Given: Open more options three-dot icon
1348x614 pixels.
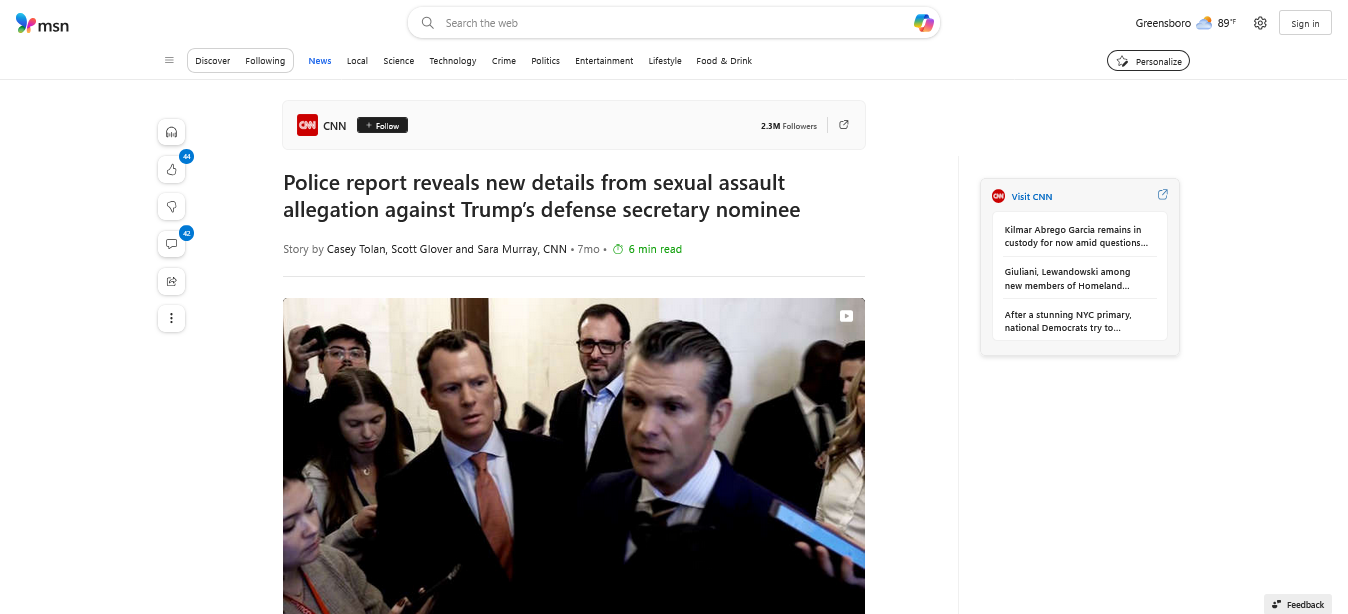Looking at the screenshot, I should [x=171, y=318].
